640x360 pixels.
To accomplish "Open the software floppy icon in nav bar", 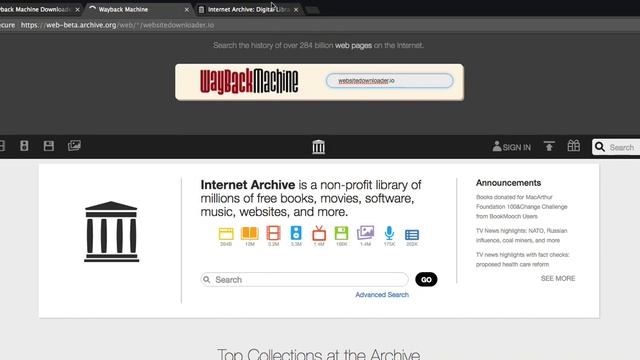I will pos(49,146).
